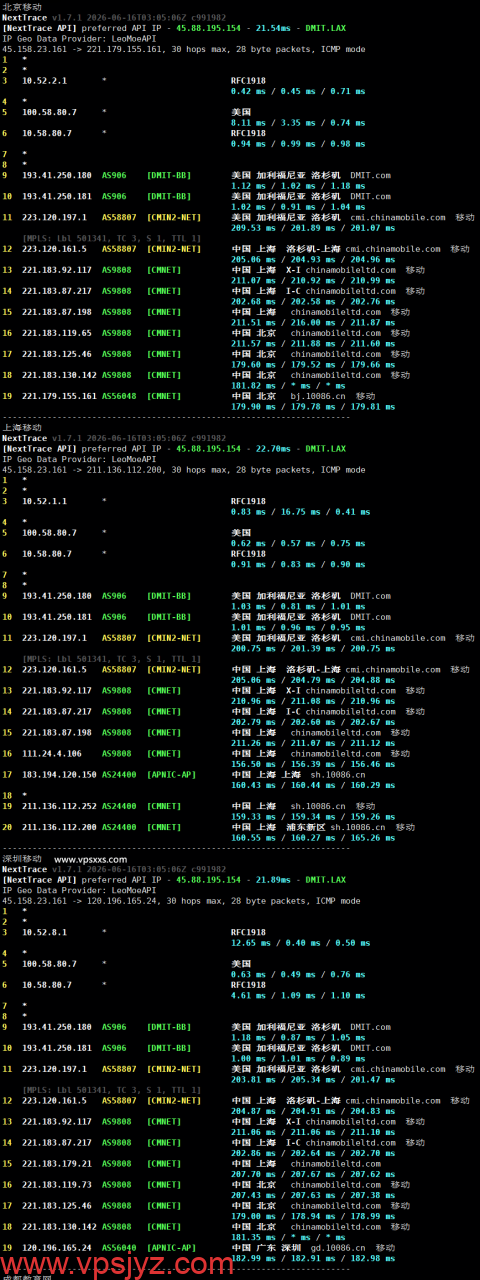
Task: Select latency '8.11 ms / 3.35 ms / 0.74 ms'
Action: [x=297, y=122]
